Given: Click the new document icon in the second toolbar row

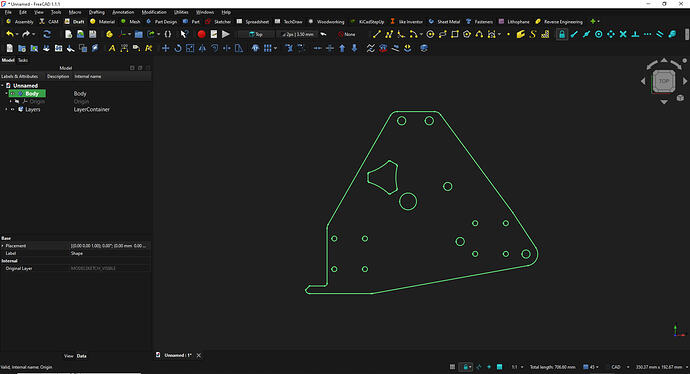Looking at the screenshot, I should point(10,48).
